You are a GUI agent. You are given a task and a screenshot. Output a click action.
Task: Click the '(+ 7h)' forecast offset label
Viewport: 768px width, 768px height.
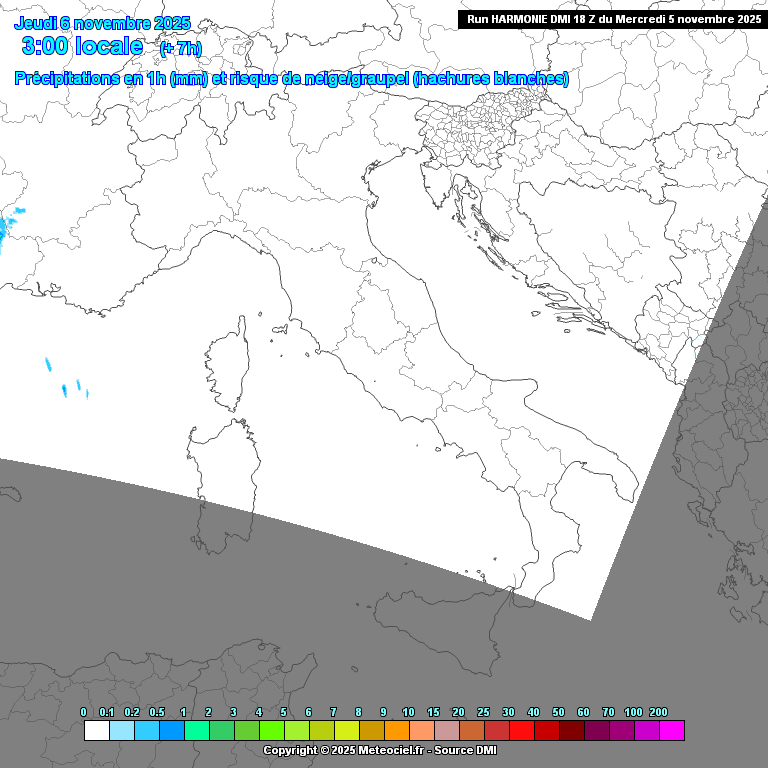181,48
